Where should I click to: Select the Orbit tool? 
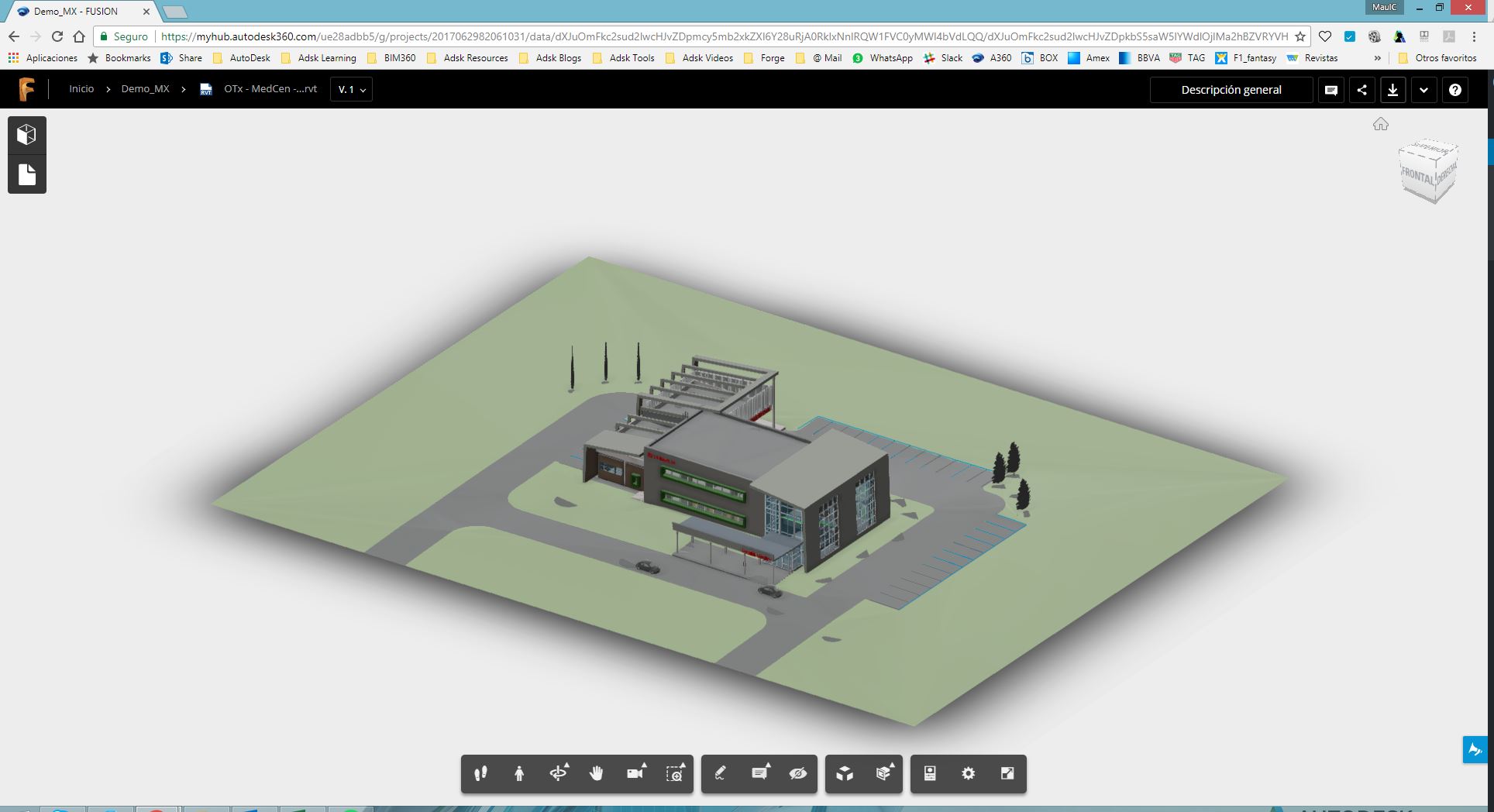pyautogui.click(x=558, y=773)
